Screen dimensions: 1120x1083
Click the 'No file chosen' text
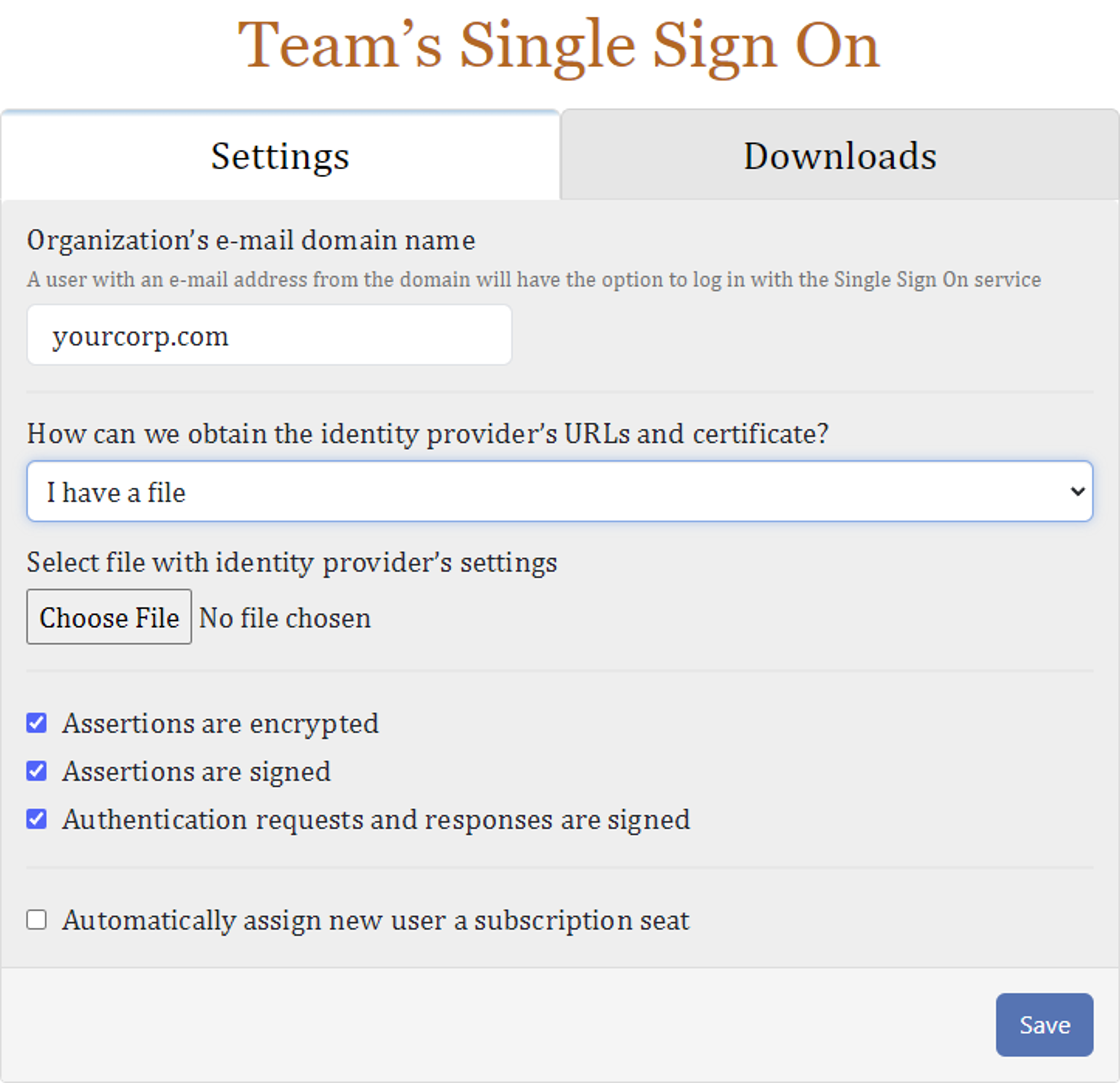[x=285, y=618]
